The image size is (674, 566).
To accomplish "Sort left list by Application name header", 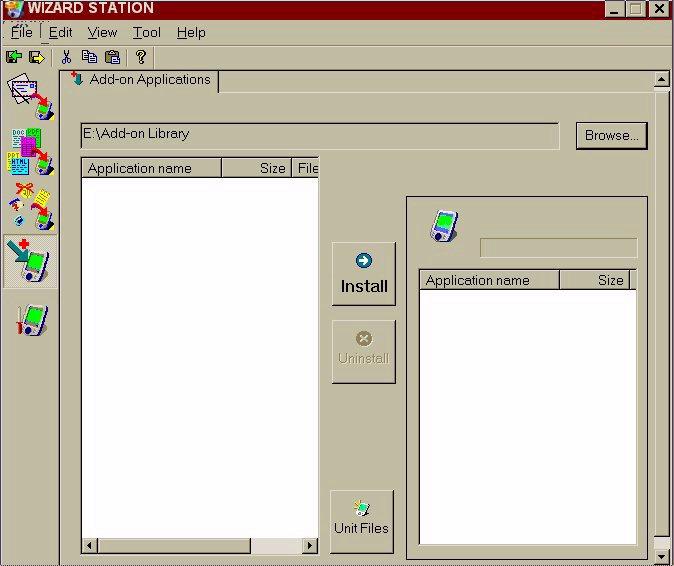I will [x=151, y=168].
